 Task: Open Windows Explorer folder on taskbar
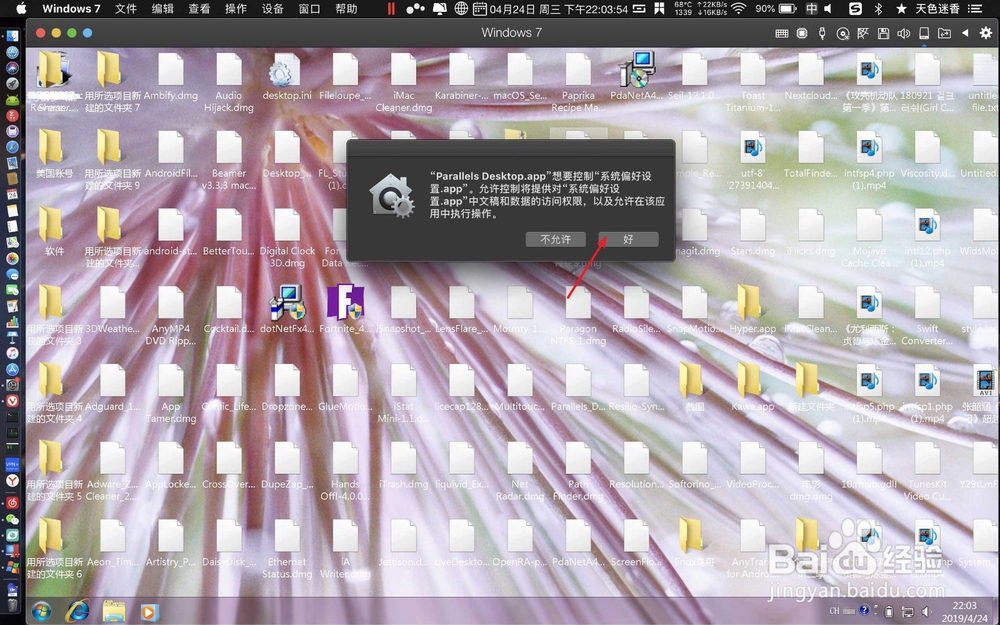(114, 611)
